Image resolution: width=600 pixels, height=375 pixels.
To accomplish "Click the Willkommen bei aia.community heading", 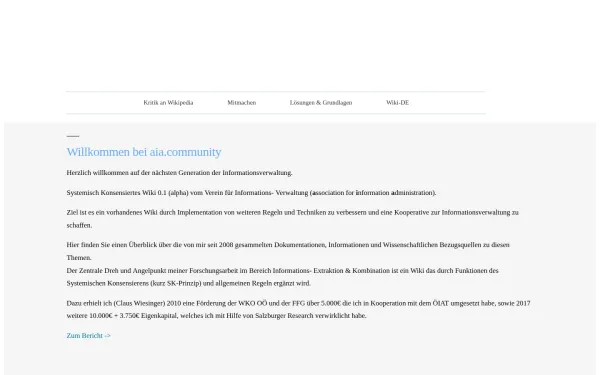I will pyautogui.click(x=144, y=152).
